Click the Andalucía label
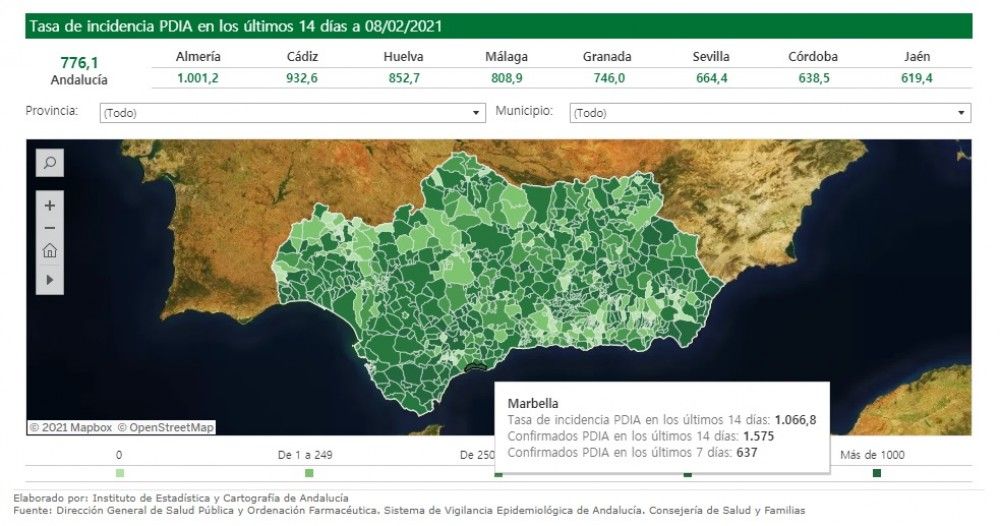This screenshot has width=1000, height=526. click(x=79, y=80)
